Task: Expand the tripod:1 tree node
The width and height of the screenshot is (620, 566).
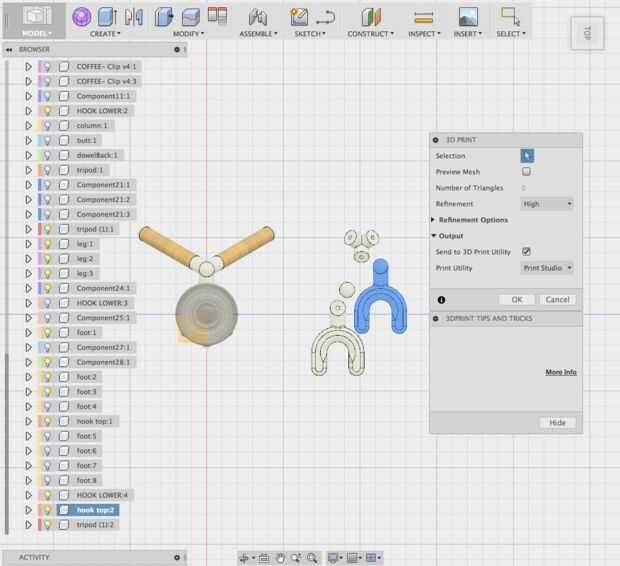Action: click(x=28, y=170)
